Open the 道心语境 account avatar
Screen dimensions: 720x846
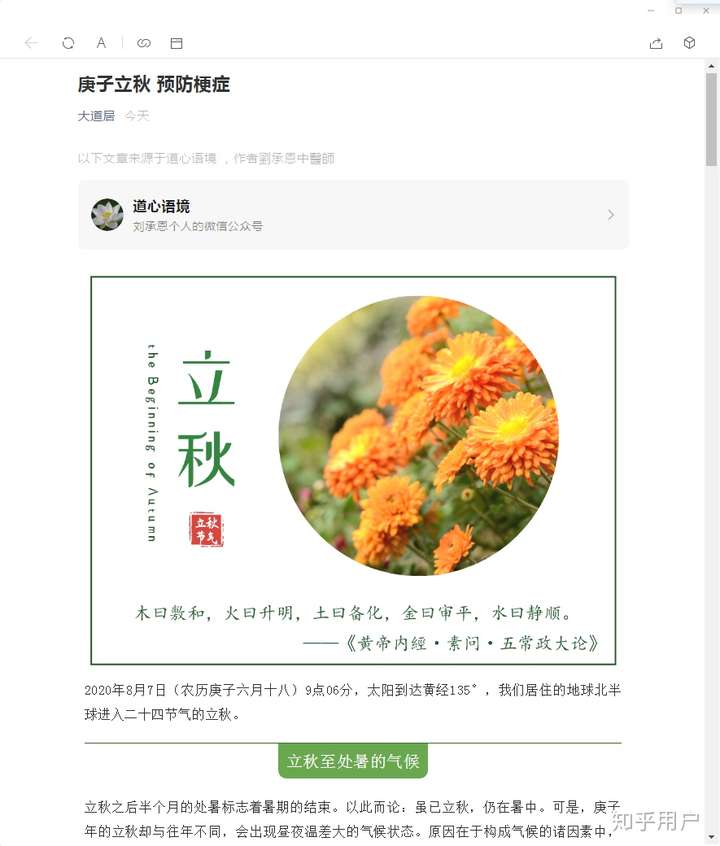pyautogui.click(x=107, y=215)
